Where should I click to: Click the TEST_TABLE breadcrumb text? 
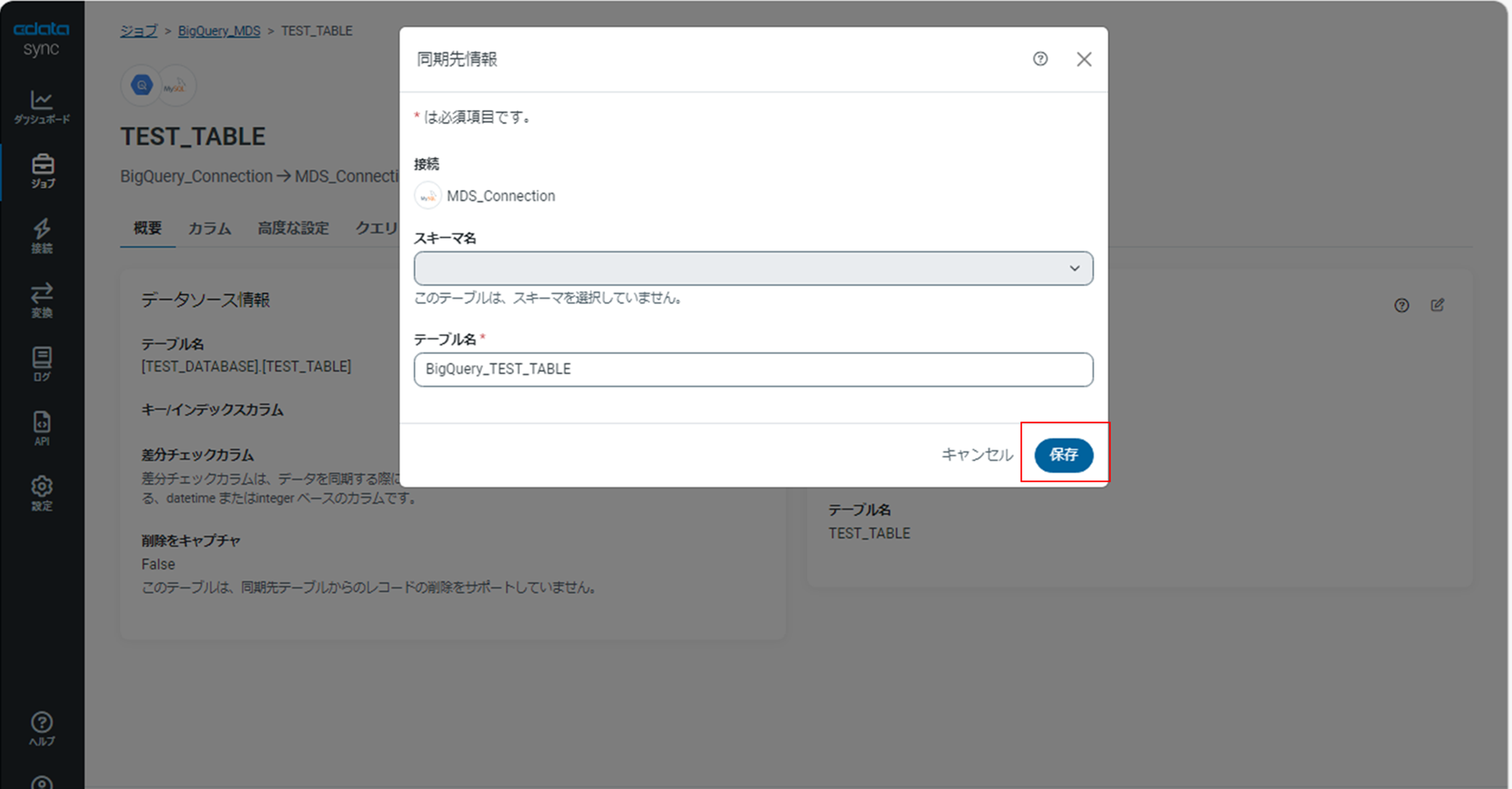[x=317, y=30]
